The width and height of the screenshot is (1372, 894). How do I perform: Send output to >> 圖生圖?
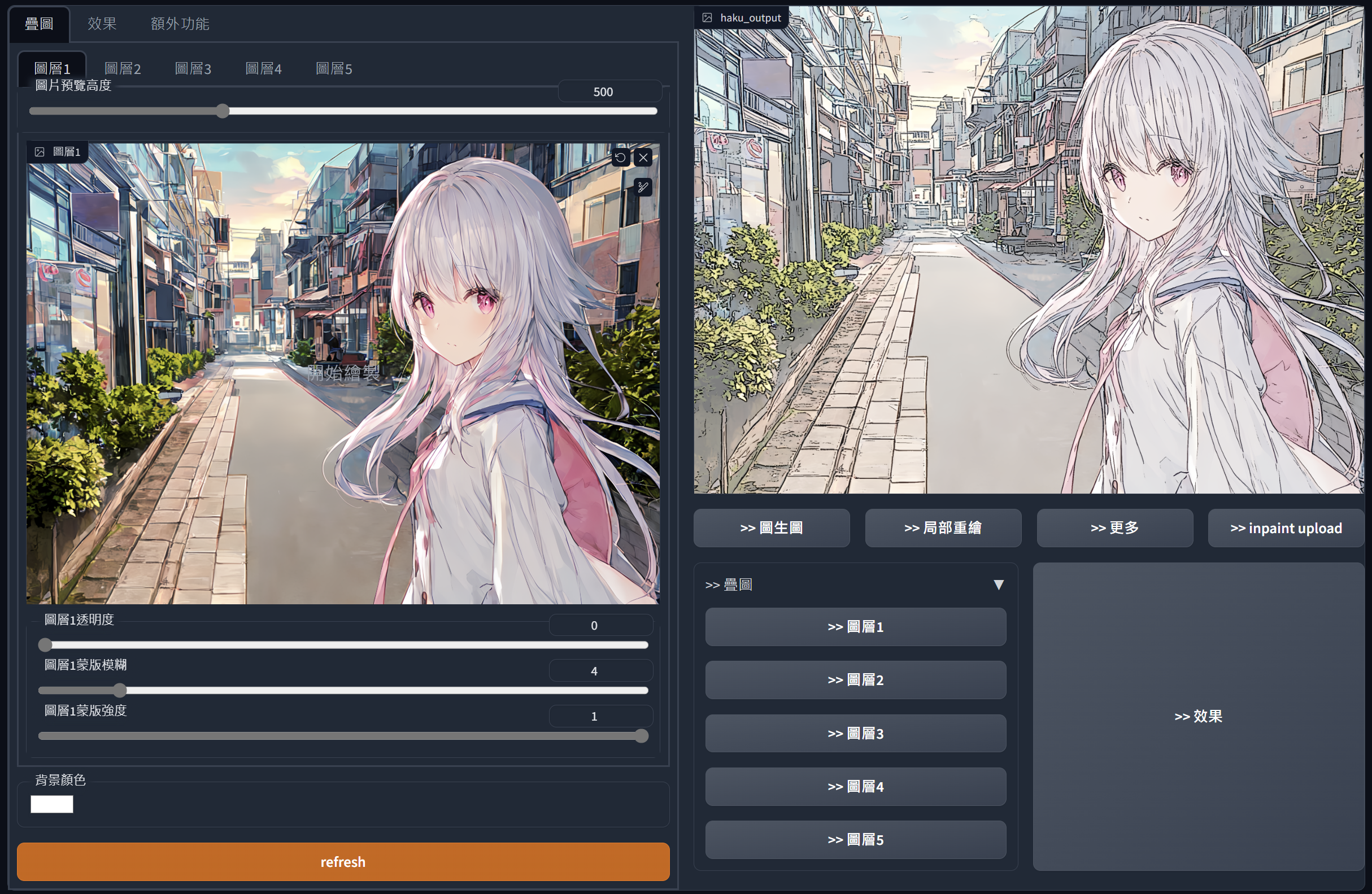772,528
